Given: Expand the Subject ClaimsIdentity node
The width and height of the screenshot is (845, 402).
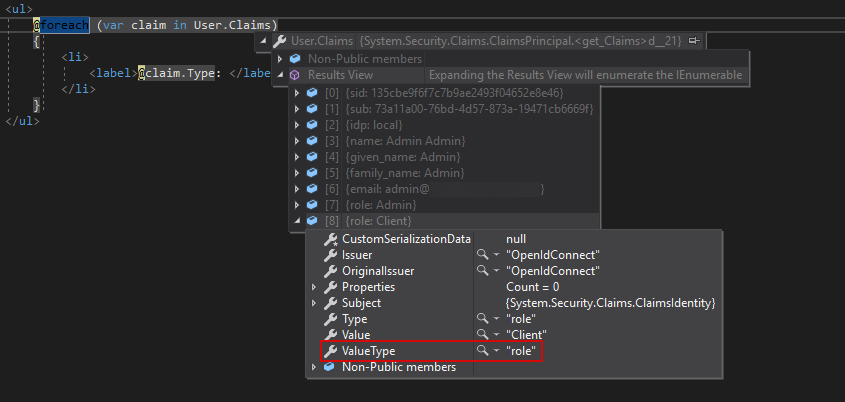Looking at the screenshot, I should pos(314,303).
